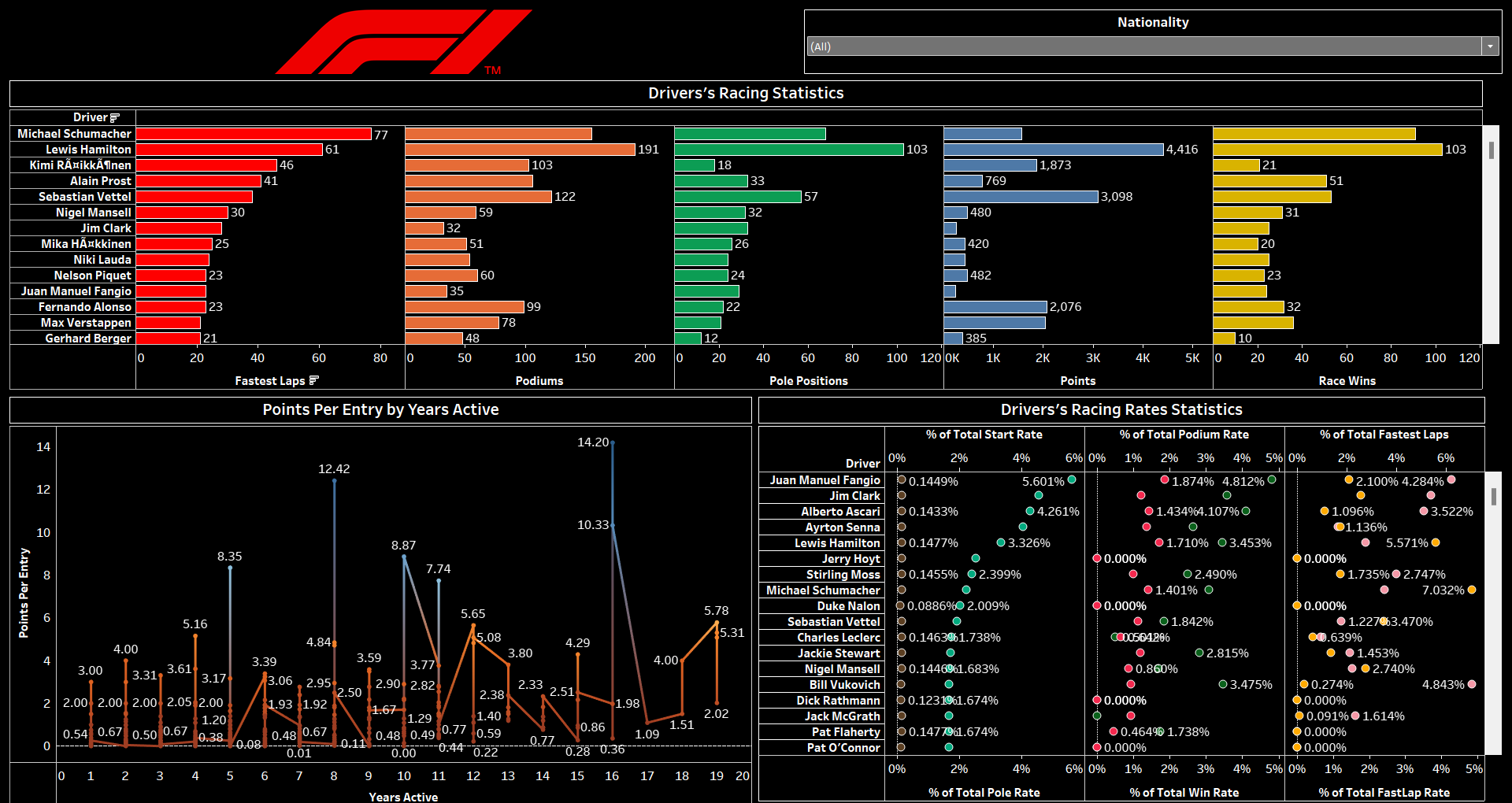This screenshot has width=1512, height=803.
Task: Select Kimi Räikkönen driver label in statistics chart
Action: [80, 165]
